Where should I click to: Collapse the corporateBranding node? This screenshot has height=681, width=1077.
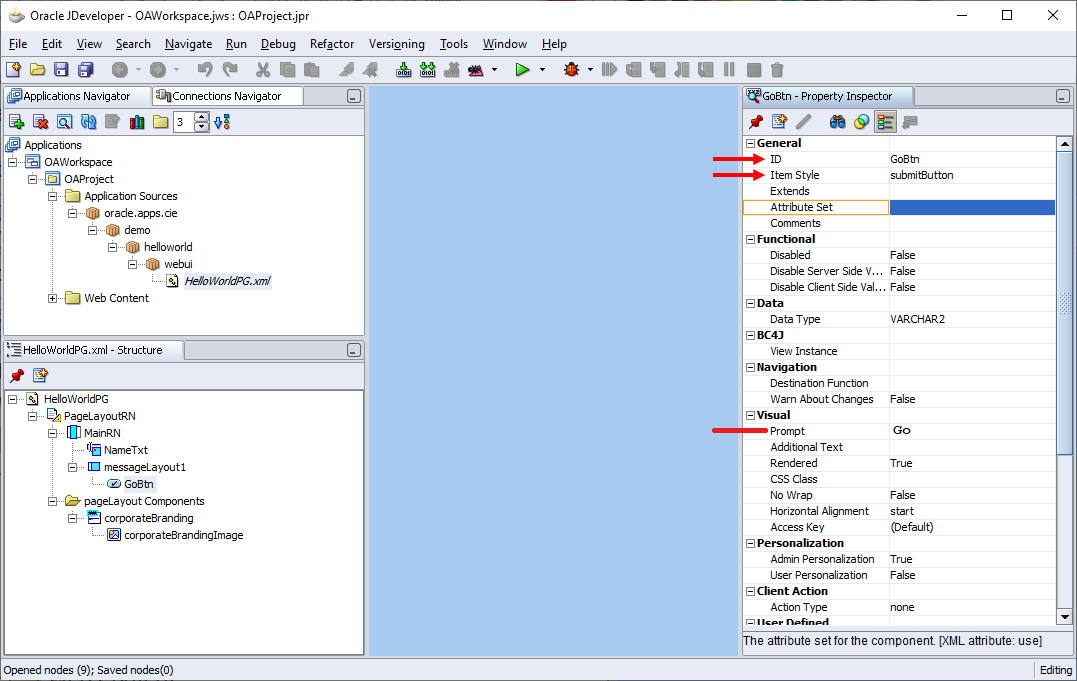click(x=72, y=518)
